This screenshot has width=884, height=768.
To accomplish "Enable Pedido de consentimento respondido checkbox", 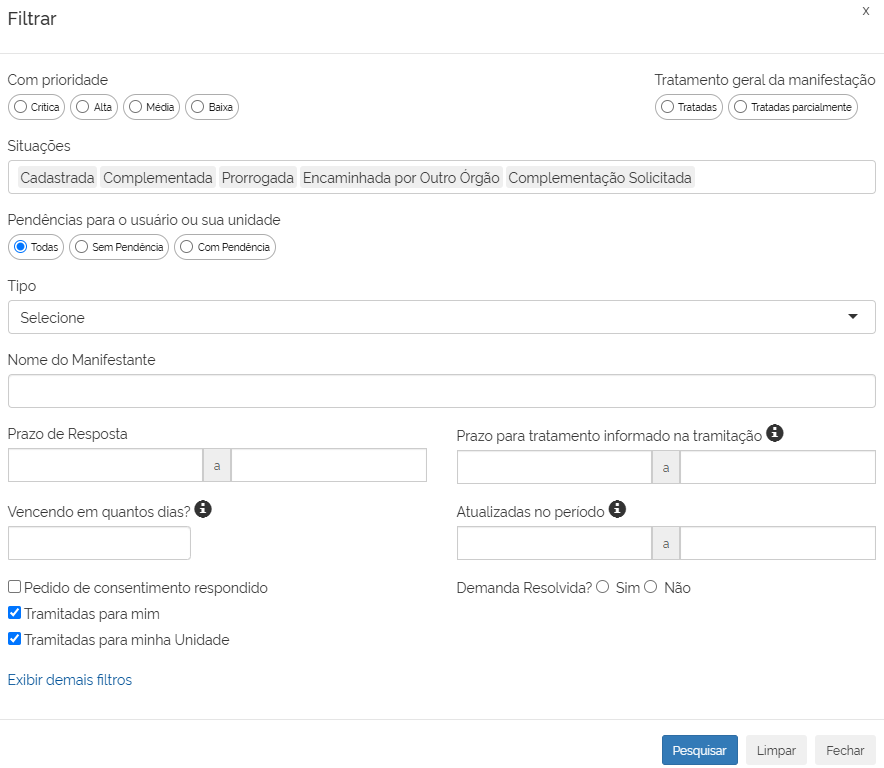I will (15, 588).
